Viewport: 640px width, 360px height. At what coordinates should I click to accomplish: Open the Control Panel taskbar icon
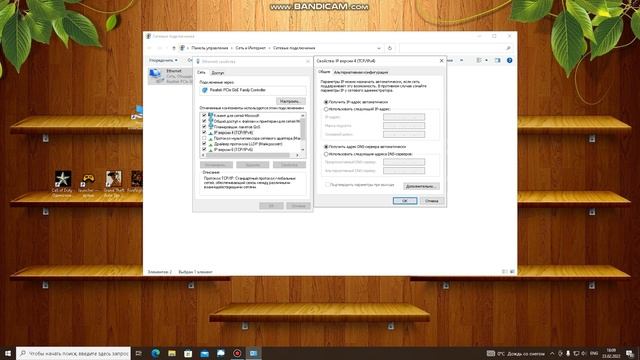[253, 353]
